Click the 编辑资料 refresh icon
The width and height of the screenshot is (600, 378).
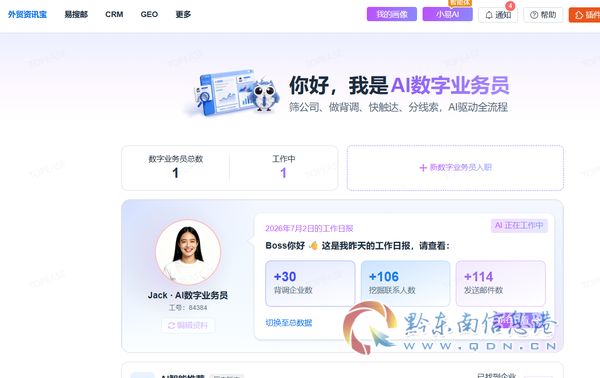click(x=171, y=326)
